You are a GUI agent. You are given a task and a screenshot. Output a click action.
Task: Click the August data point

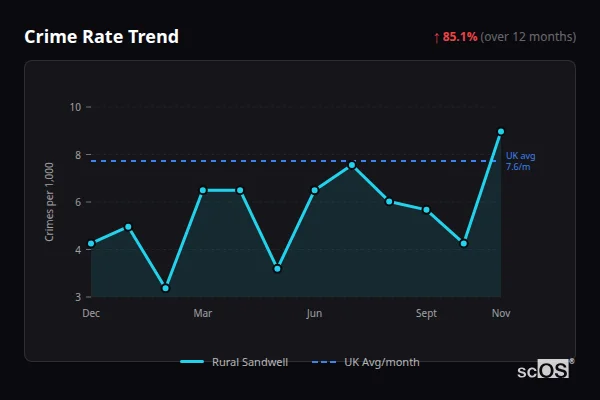point(389,201)
